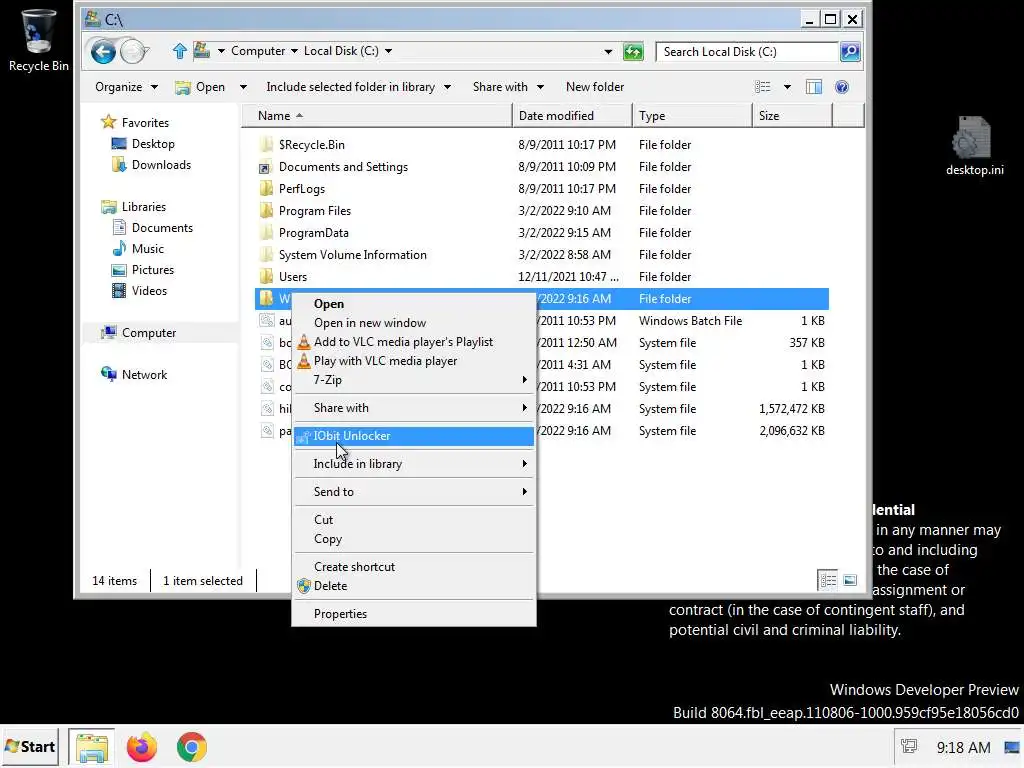This screenshot has height=768, width=1024.
Task: Switch to large icons view in status bar
Action: (850, 580)
